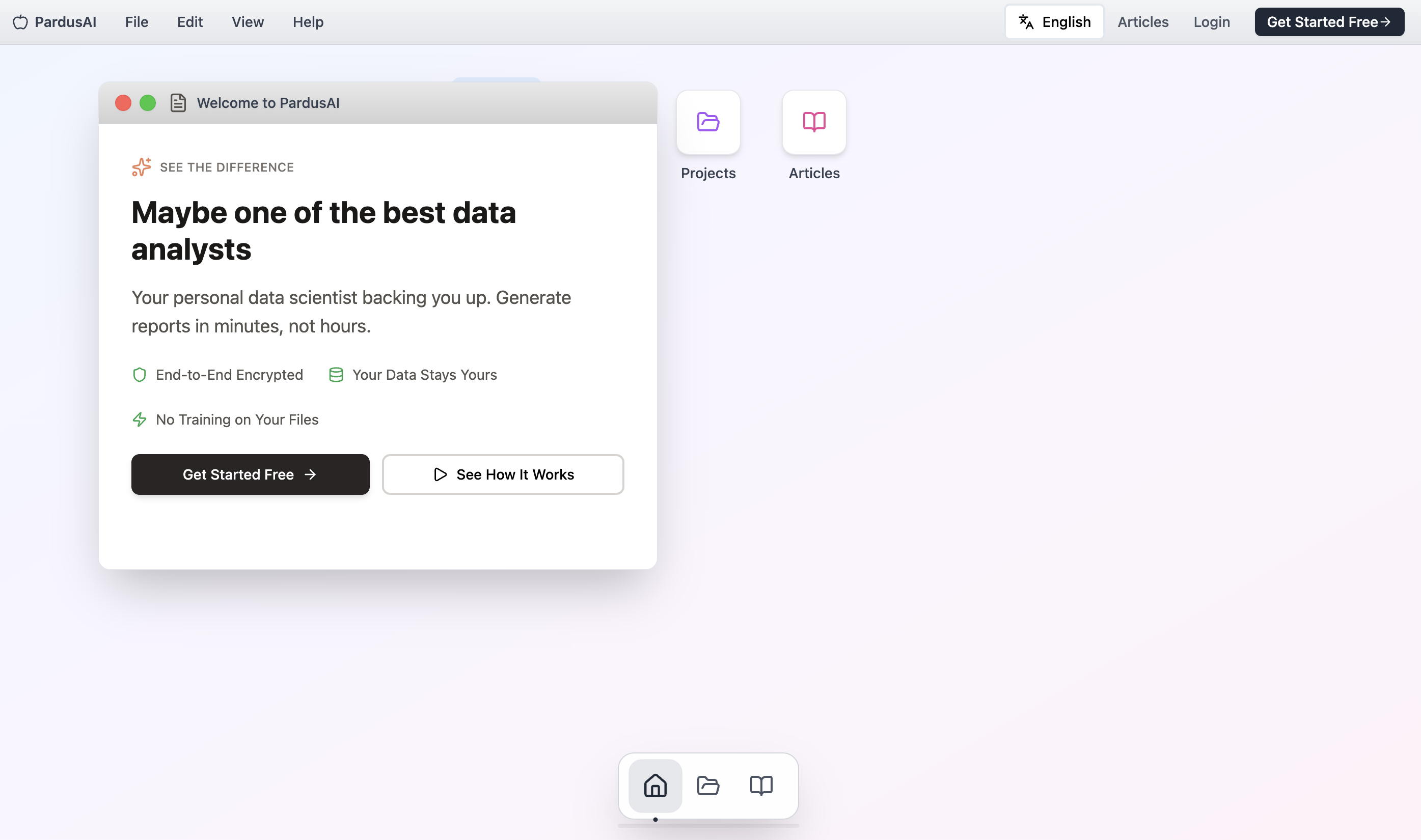Click the Welcome to PardusAI title bar

point(267,102)
